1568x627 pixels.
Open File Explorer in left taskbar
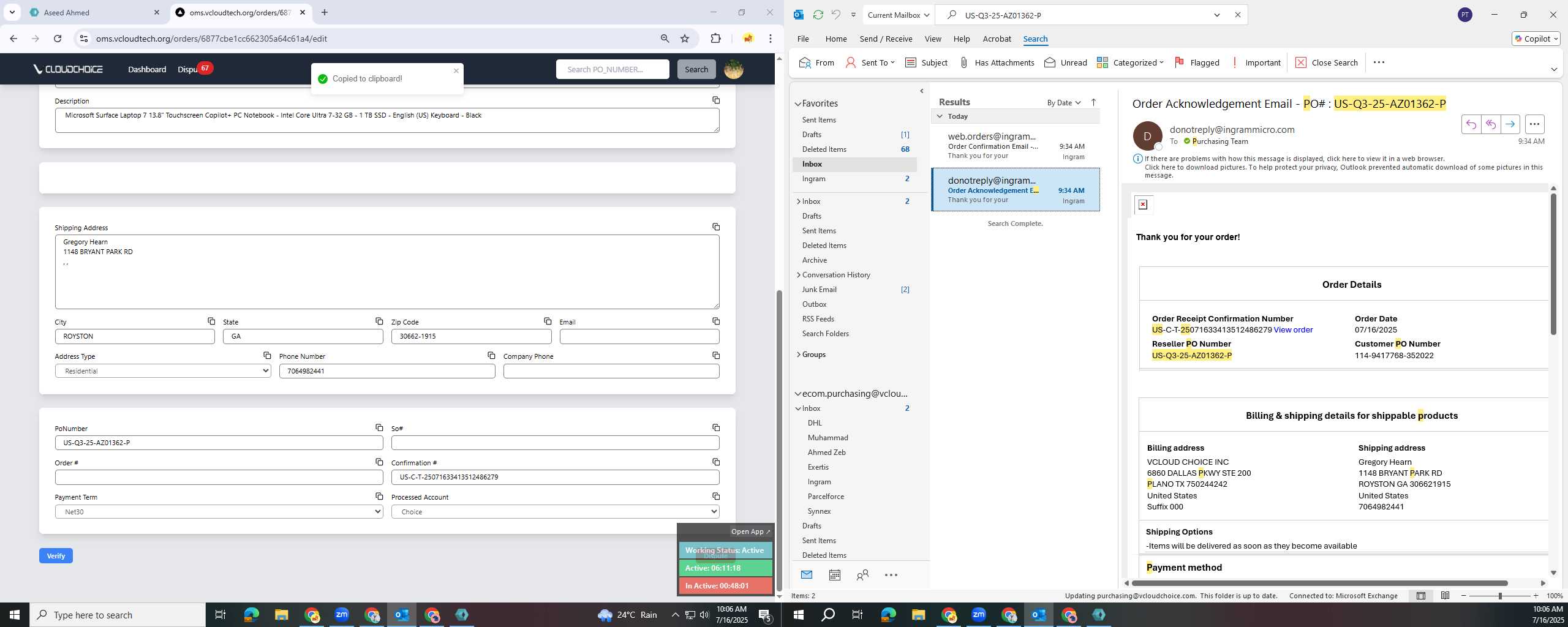click(281, 615)
